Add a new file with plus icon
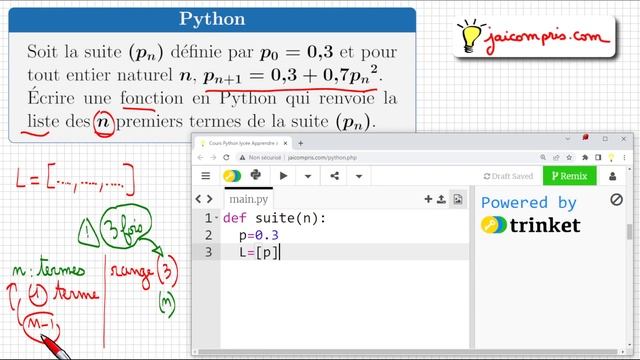 [x=428, y=199]
